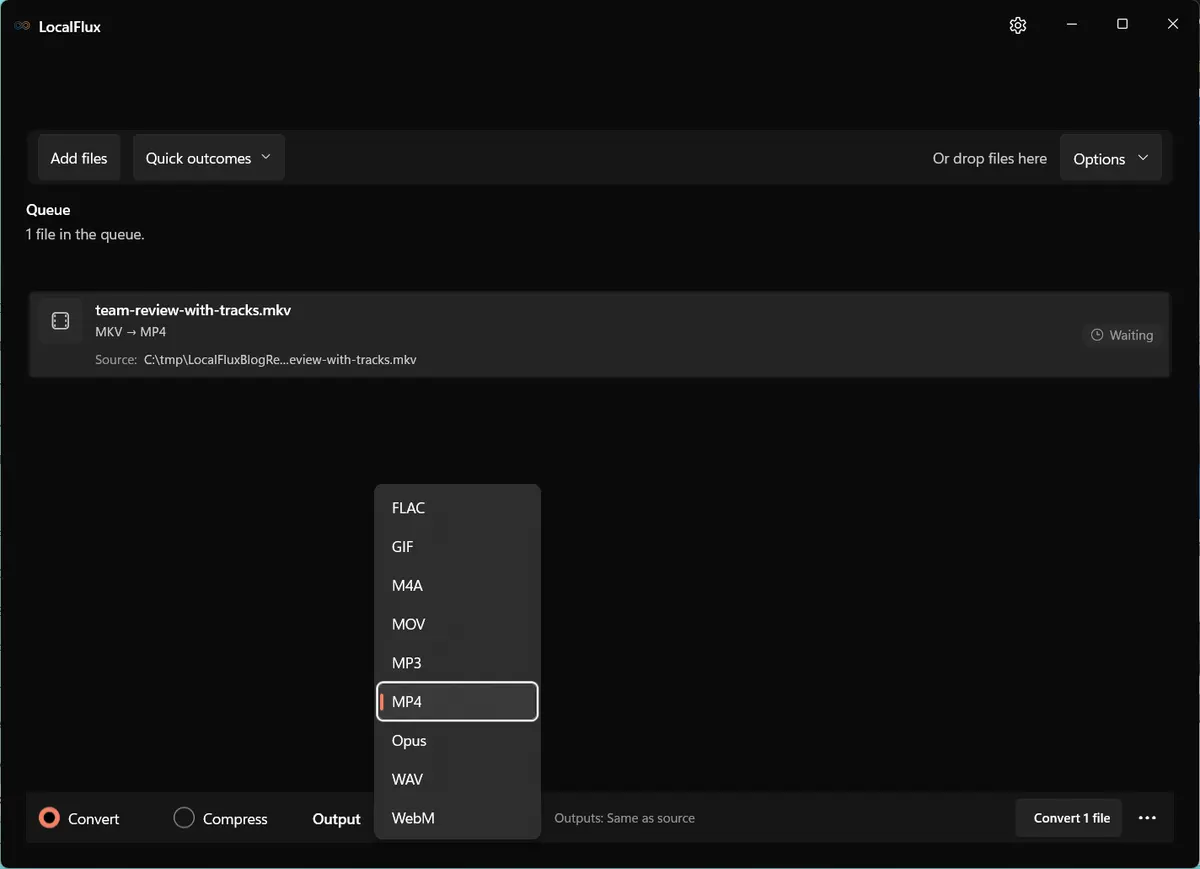Click the LocalFlux infinity logo icon

tap(22, 27)
